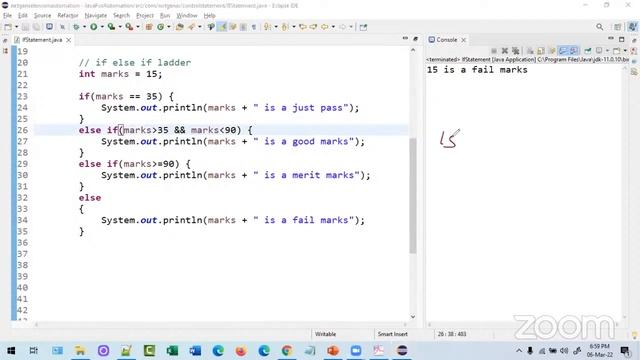Open Zoom app from the taskbar
The height and width of the screenshot is (360, 640).
click(356, 351)
